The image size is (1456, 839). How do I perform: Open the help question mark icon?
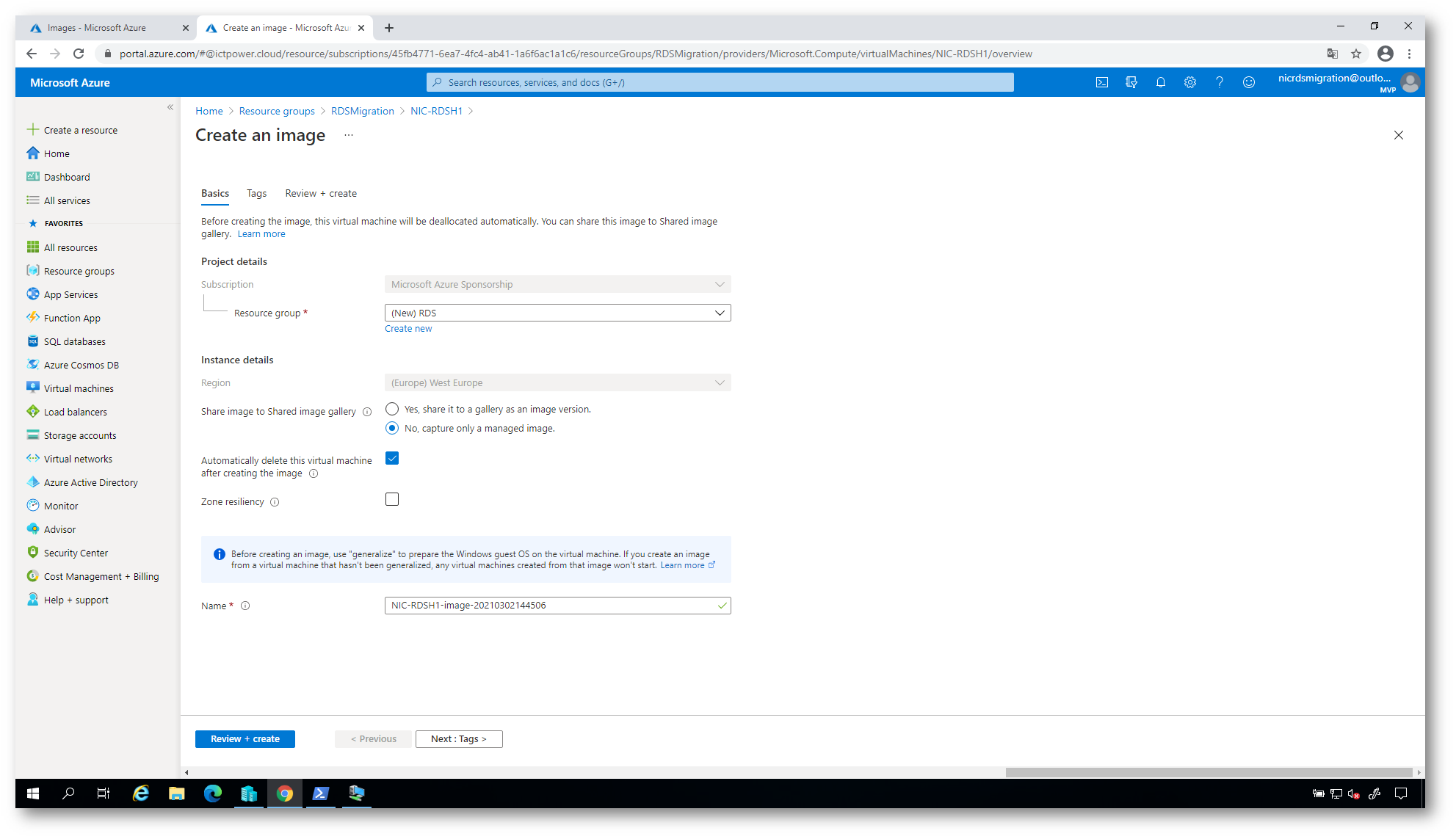pos(1219,82)
